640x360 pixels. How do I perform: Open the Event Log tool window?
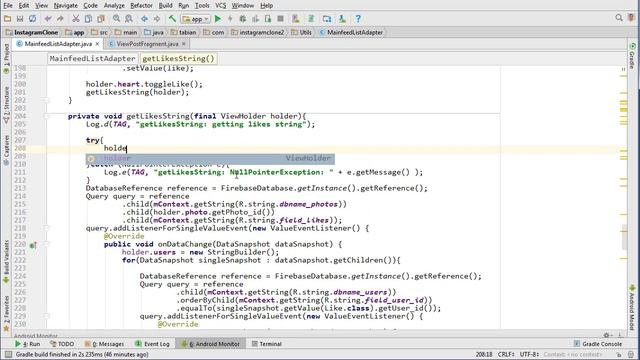coord(152,344)
